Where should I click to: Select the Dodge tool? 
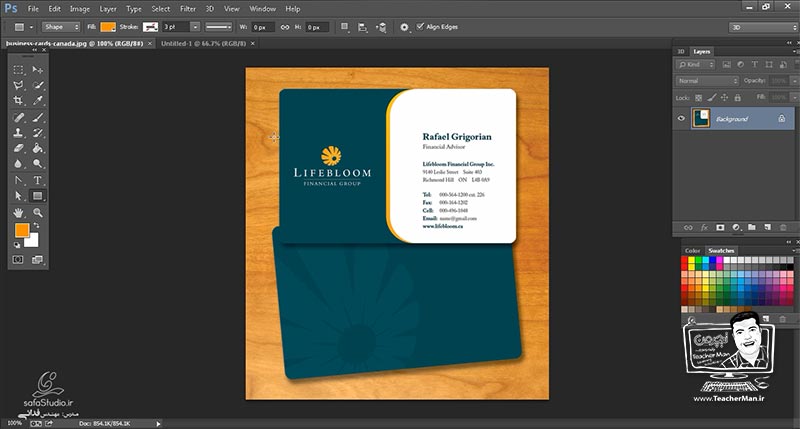pyautogui.click(x=38, y=164)
